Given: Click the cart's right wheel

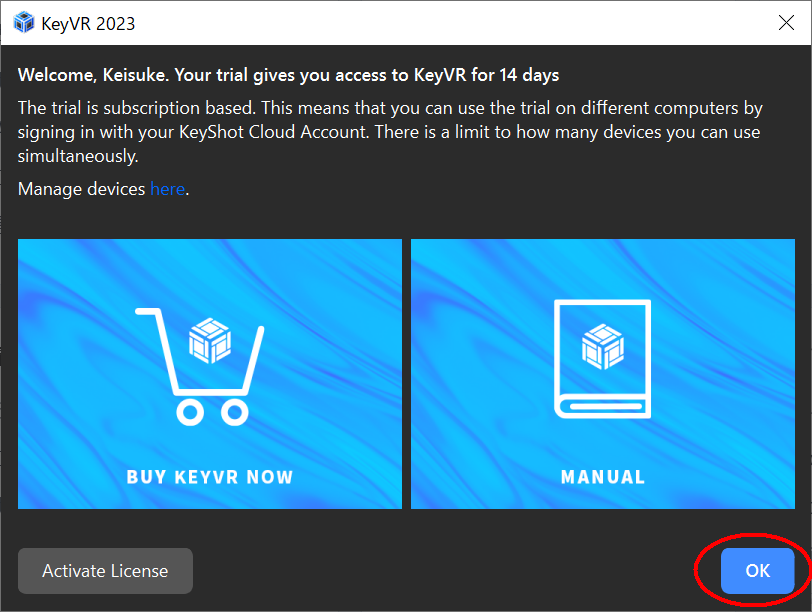Looking at the screenshot, I should click(235, 412).
